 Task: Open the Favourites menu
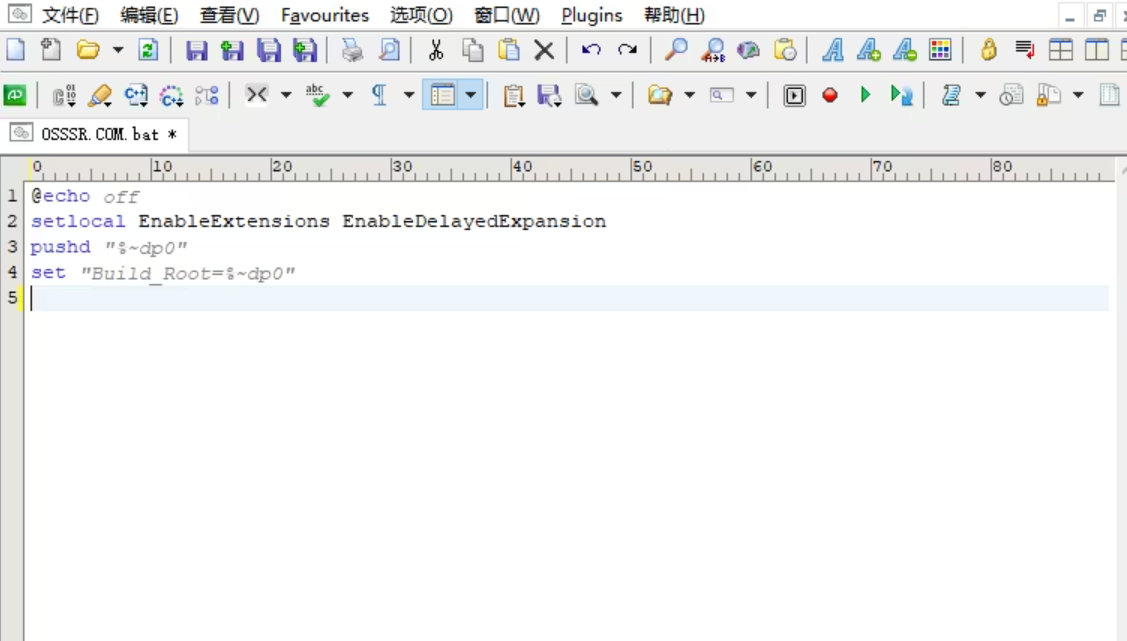[325, 15]
